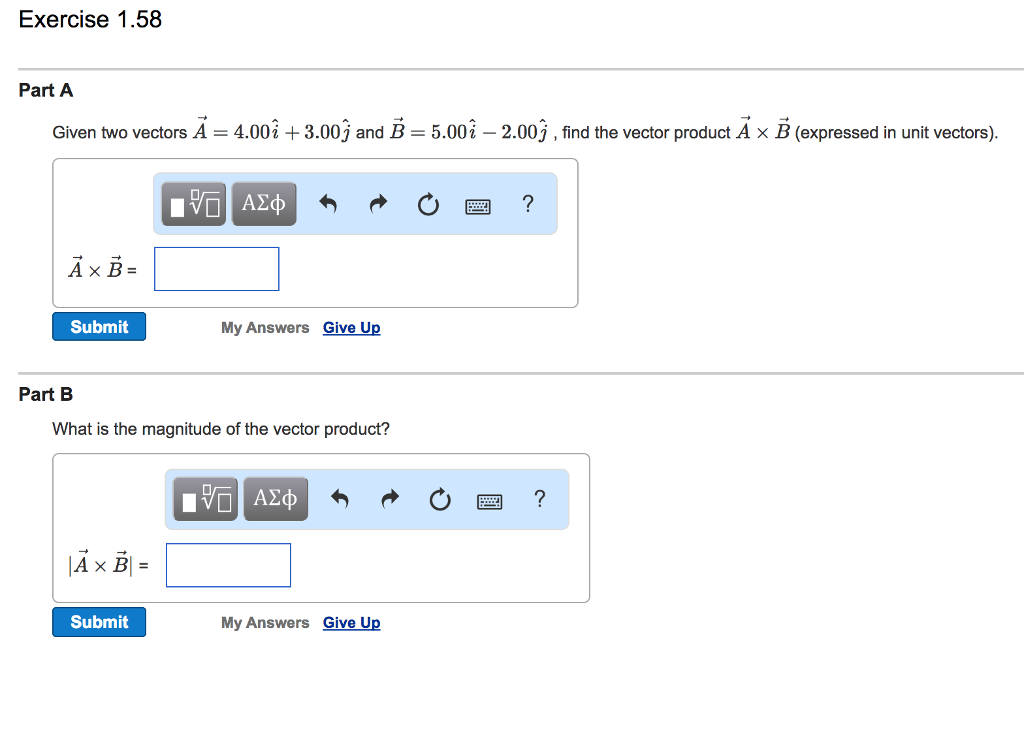Open math templates button in Part B

point(206,499)
